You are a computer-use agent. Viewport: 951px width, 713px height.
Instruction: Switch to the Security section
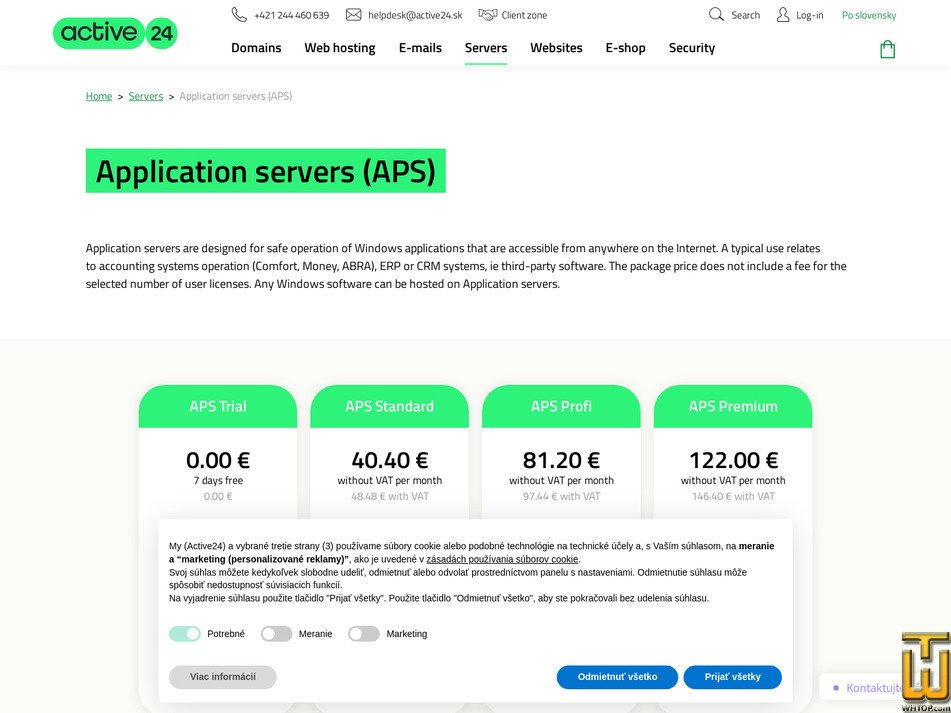point(691,48)
